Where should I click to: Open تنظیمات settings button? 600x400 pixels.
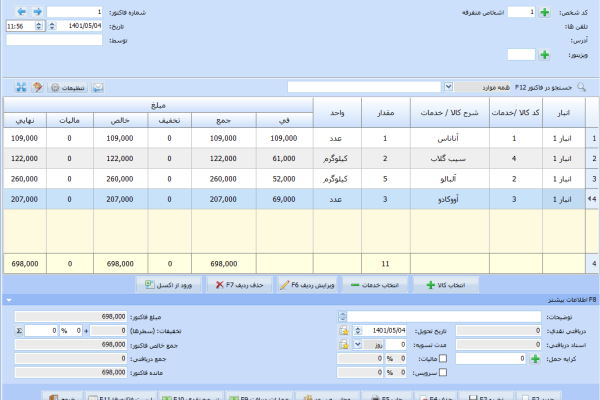click(x=68, y=88)
